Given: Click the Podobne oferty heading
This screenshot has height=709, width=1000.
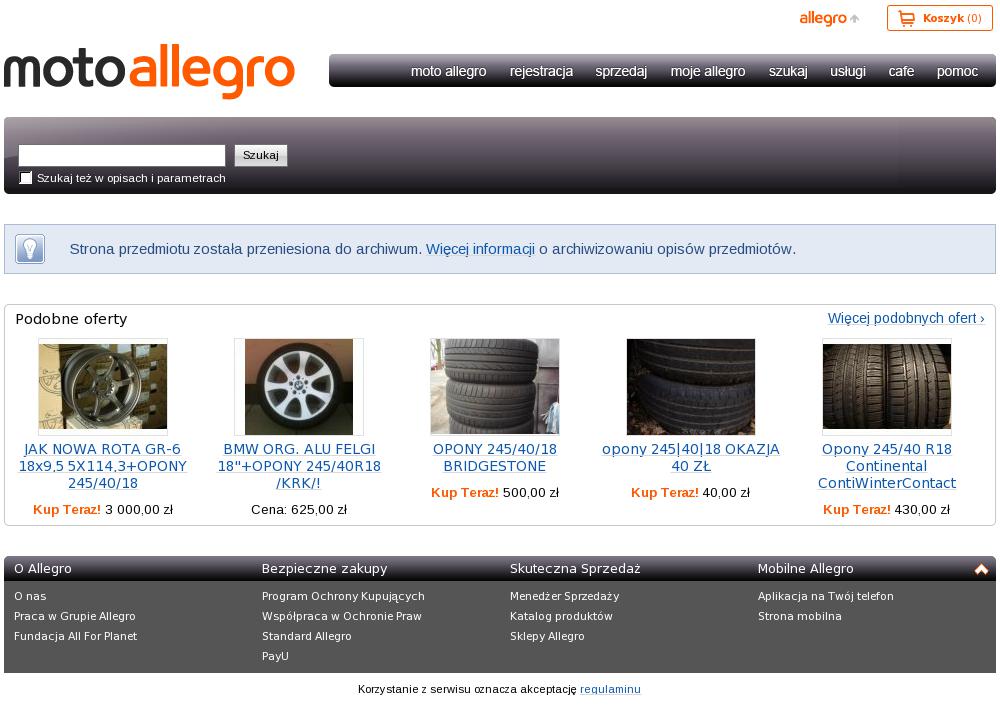Looking at the screenshot, I should tap(71, 319).
